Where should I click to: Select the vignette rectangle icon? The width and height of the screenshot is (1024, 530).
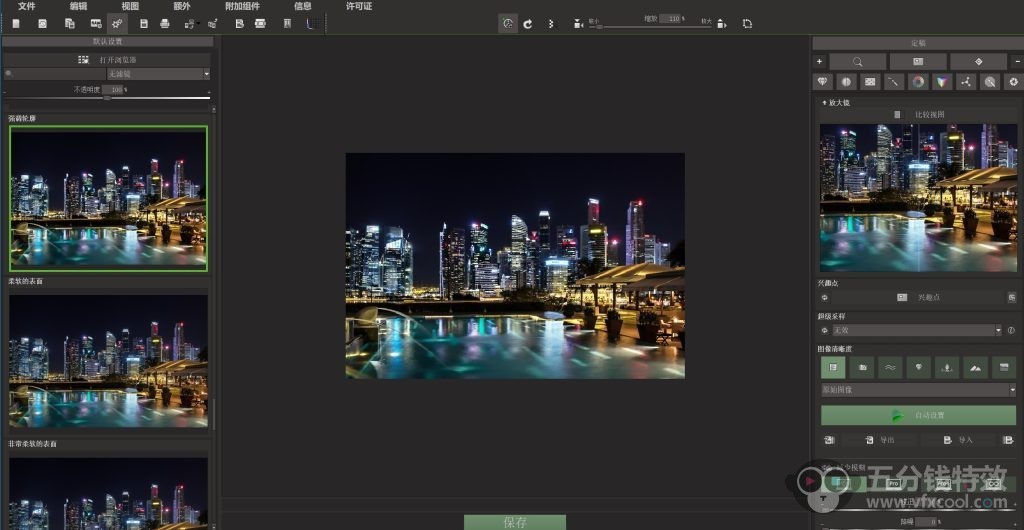point(870,82)
